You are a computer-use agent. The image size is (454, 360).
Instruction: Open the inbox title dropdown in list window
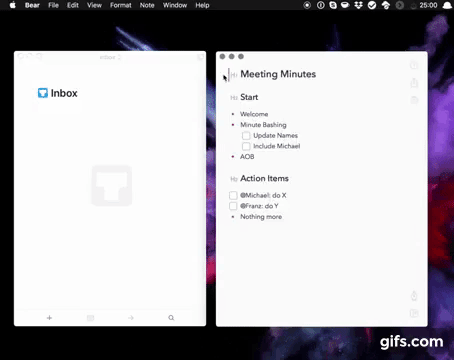click(x=110, y=57)
